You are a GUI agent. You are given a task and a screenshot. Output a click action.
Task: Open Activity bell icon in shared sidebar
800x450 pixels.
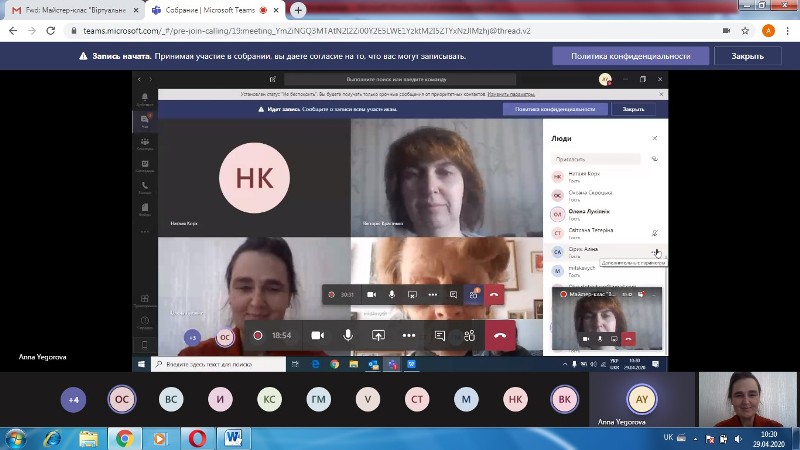click(x=145, y=98)
